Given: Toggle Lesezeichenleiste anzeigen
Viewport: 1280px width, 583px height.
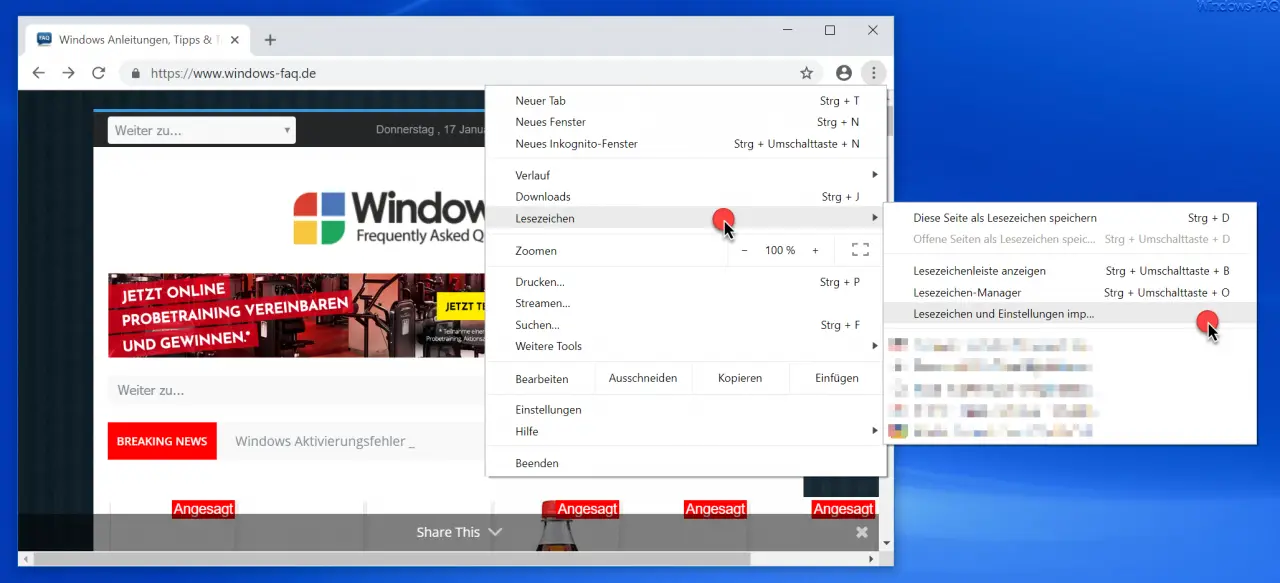Looking at the screenshot, I should tap(1070, 271).
